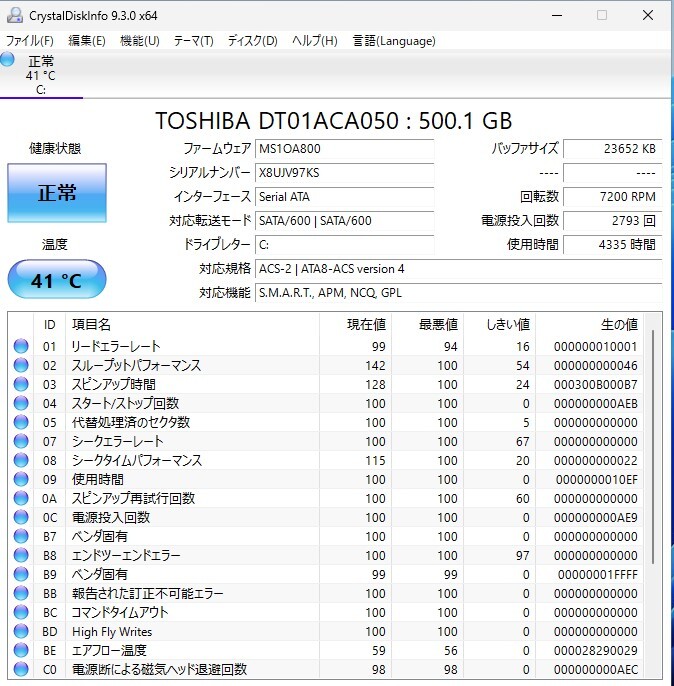The height and width of the screenshot is (686, 674).
Task: Close the CrystalDiskInfo window
Action: click(x=648, y=15)
